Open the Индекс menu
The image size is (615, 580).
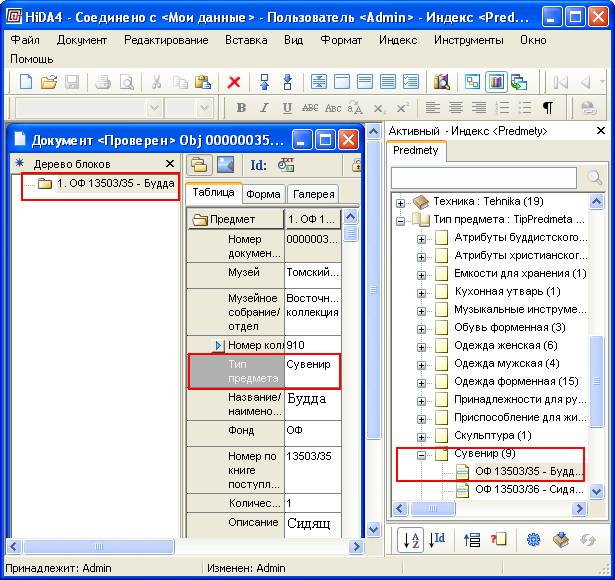[398, 40]
